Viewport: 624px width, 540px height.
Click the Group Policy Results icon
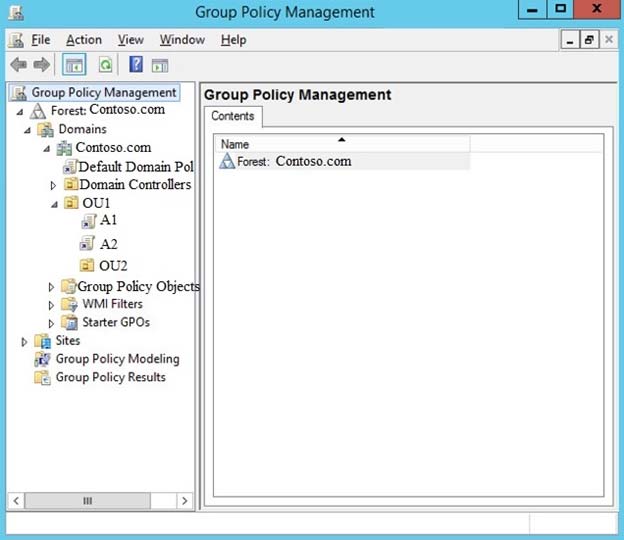43,377
